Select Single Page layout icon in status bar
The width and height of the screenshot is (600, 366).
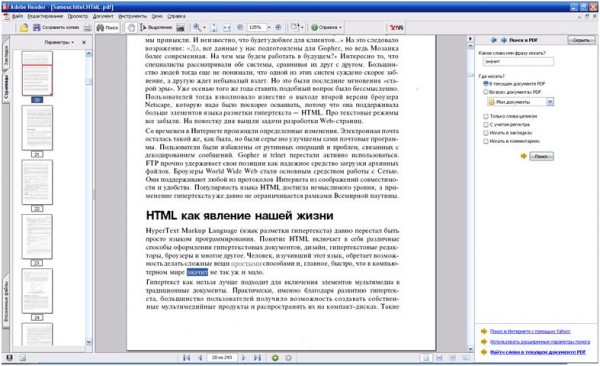426,358
